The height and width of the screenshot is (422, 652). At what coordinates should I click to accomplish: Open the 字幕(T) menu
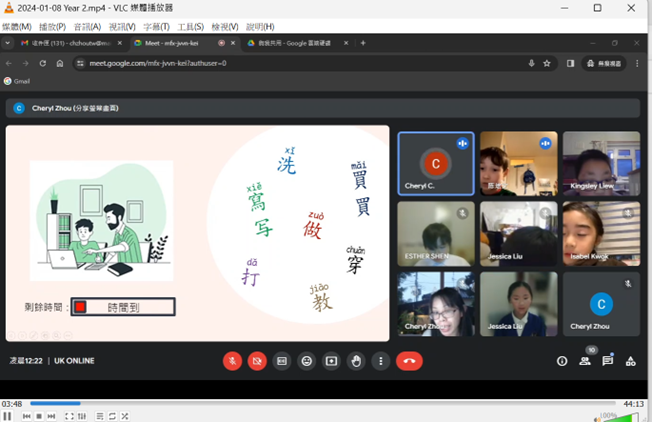(x=156, y=27)
